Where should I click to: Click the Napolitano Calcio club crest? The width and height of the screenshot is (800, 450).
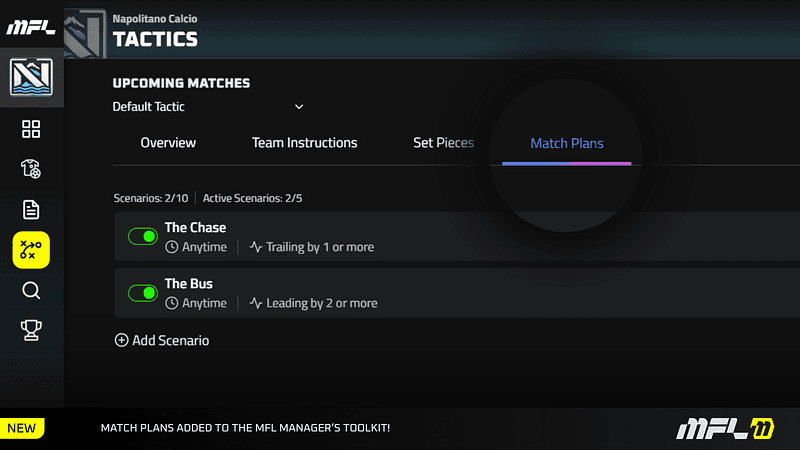(31, 77)
